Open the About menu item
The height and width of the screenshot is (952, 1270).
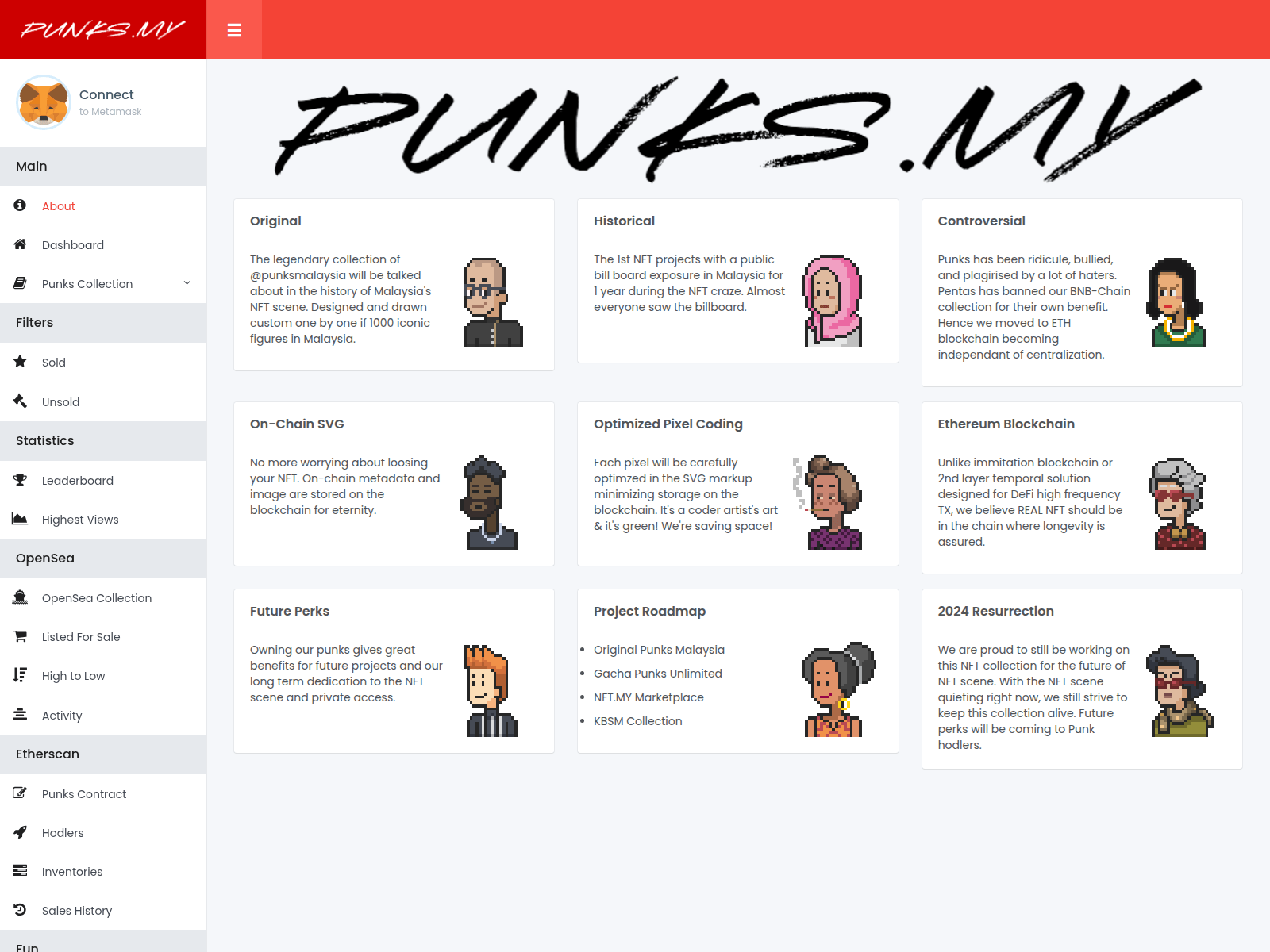(59, 206)
